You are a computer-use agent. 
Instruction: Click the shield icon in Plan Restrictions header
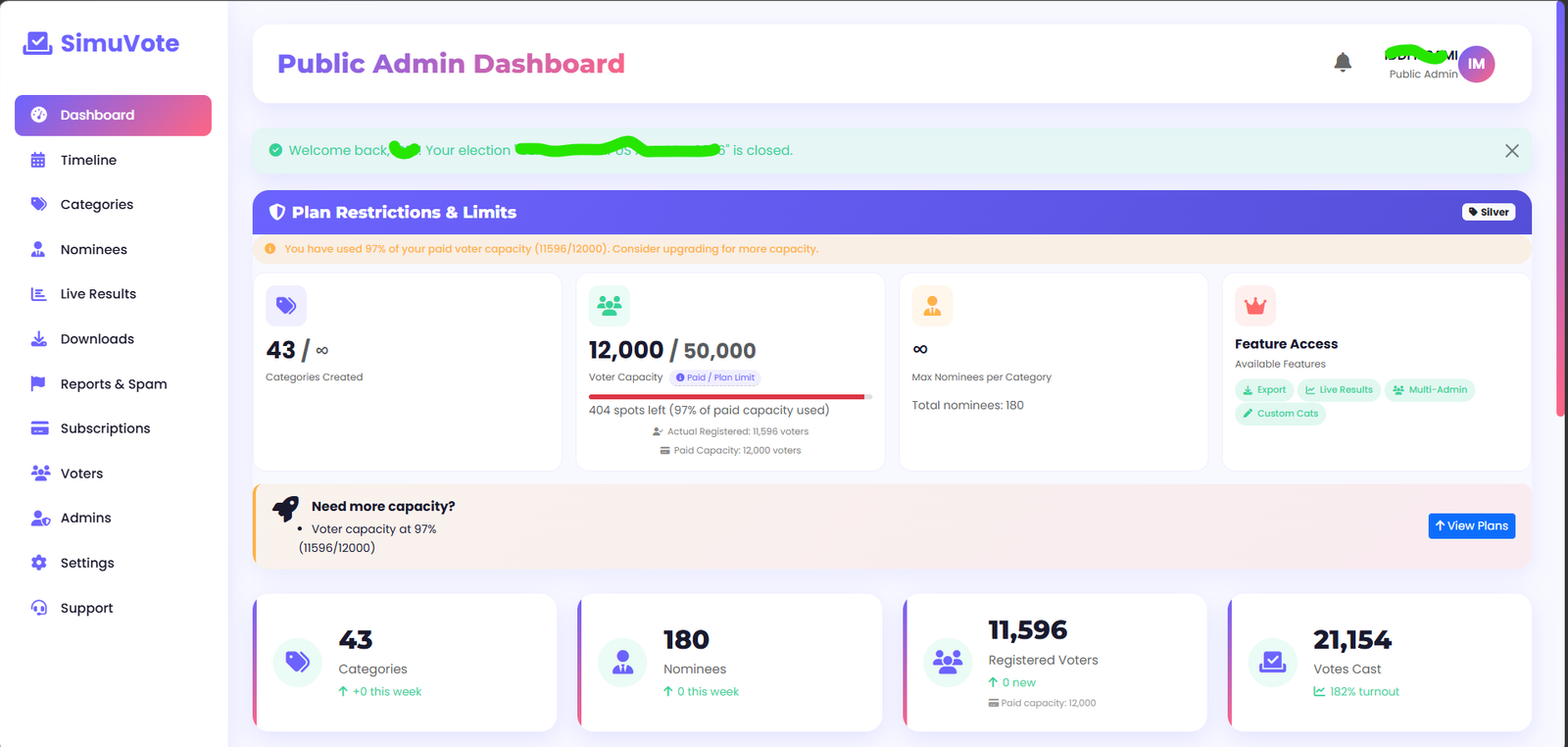[277, 212]
